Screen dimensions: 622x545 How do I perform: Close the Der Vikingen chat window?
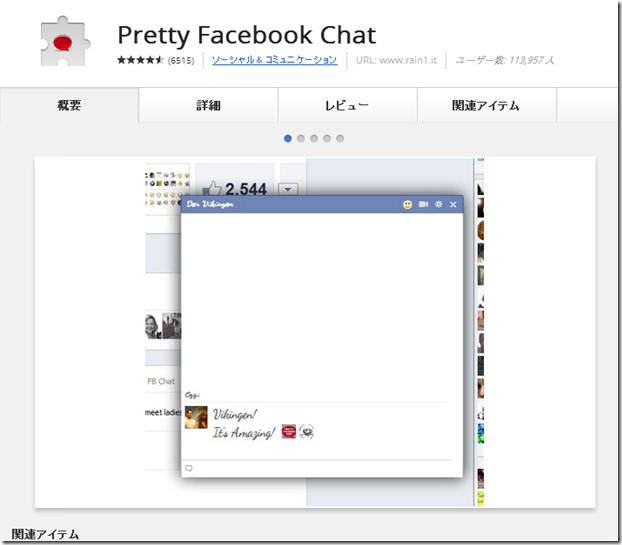pos(453,205)
